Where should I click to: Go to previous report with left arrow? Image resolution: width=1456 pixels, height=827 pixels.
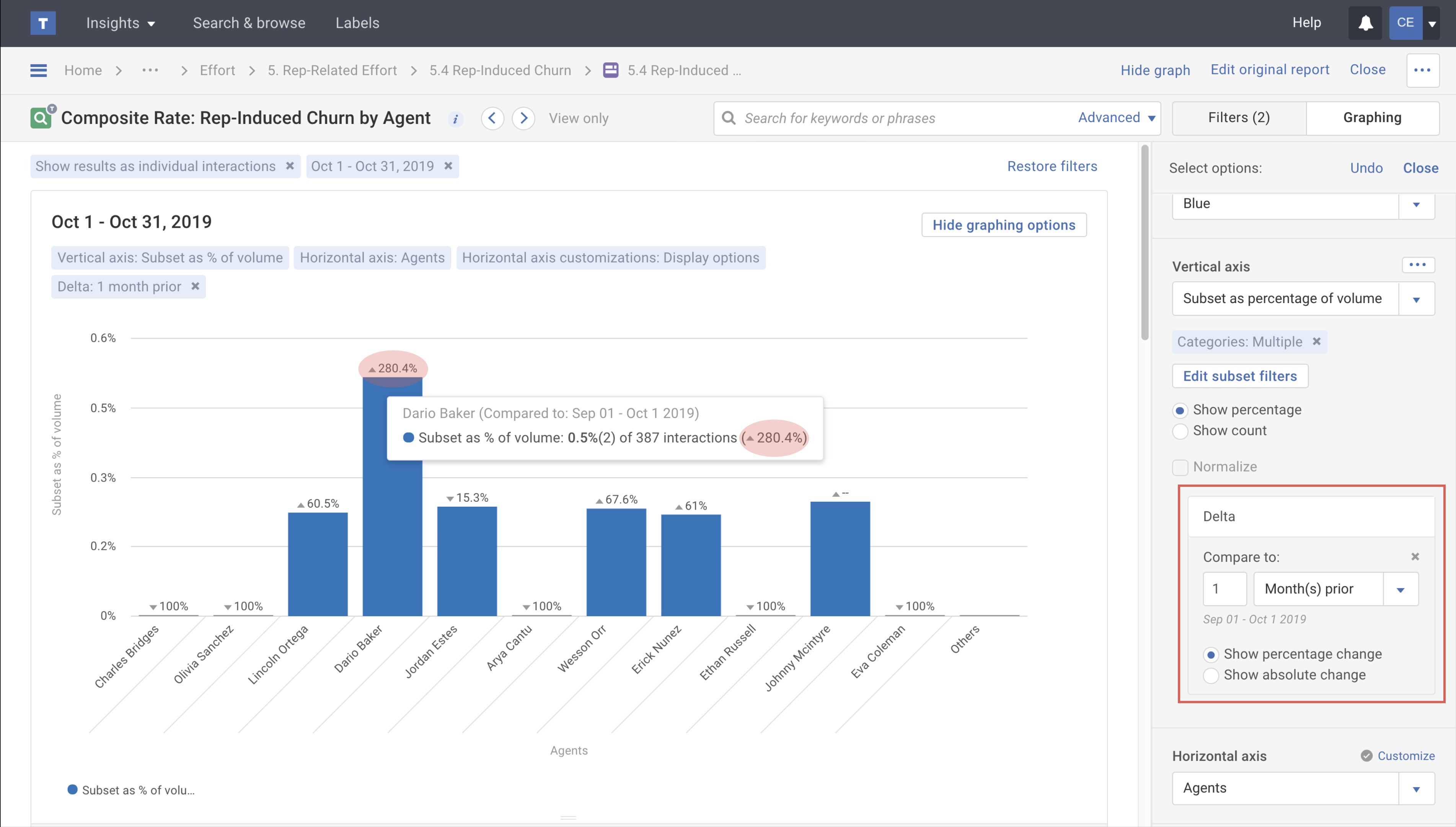click(492, 118)
